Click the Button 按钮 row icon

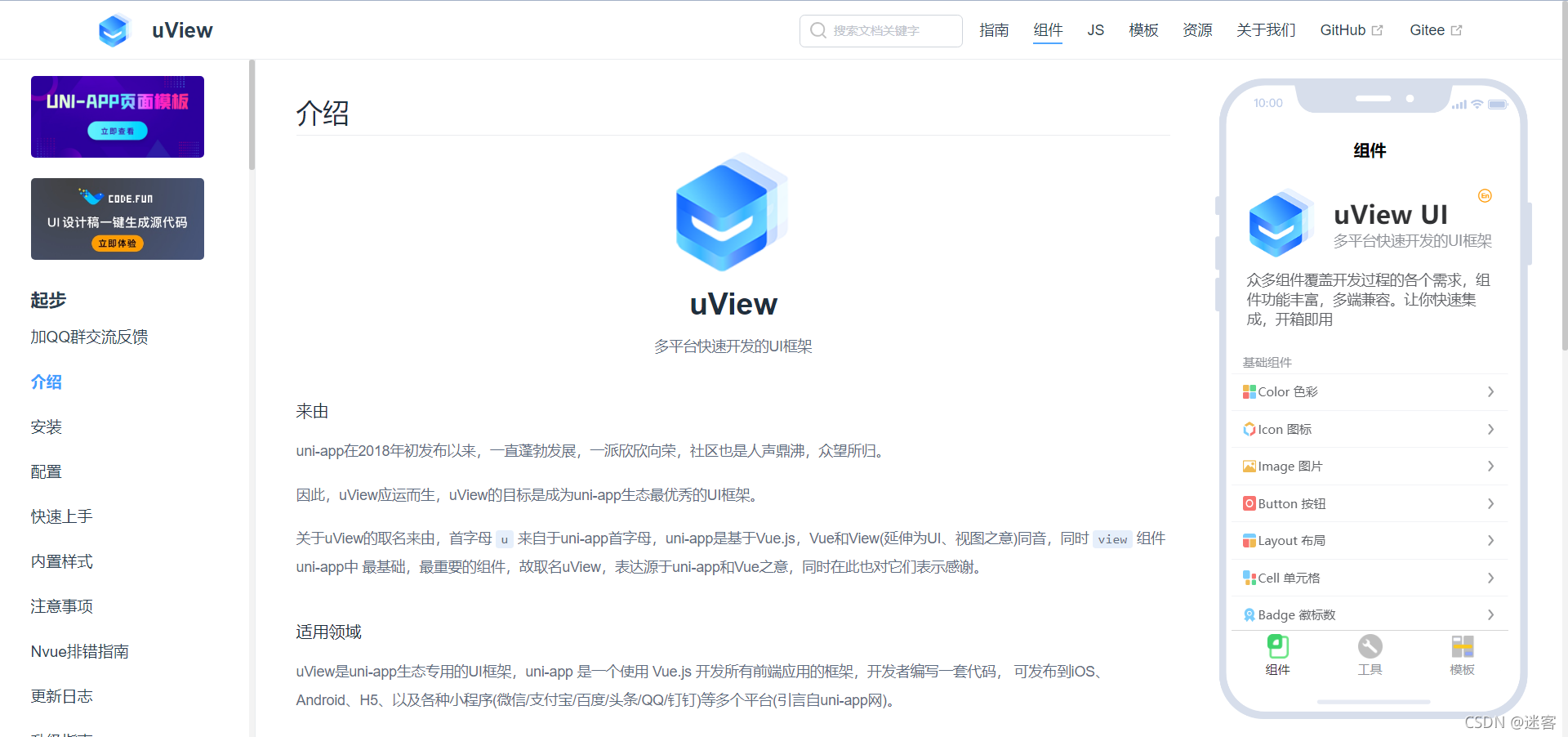(1249, 503)
